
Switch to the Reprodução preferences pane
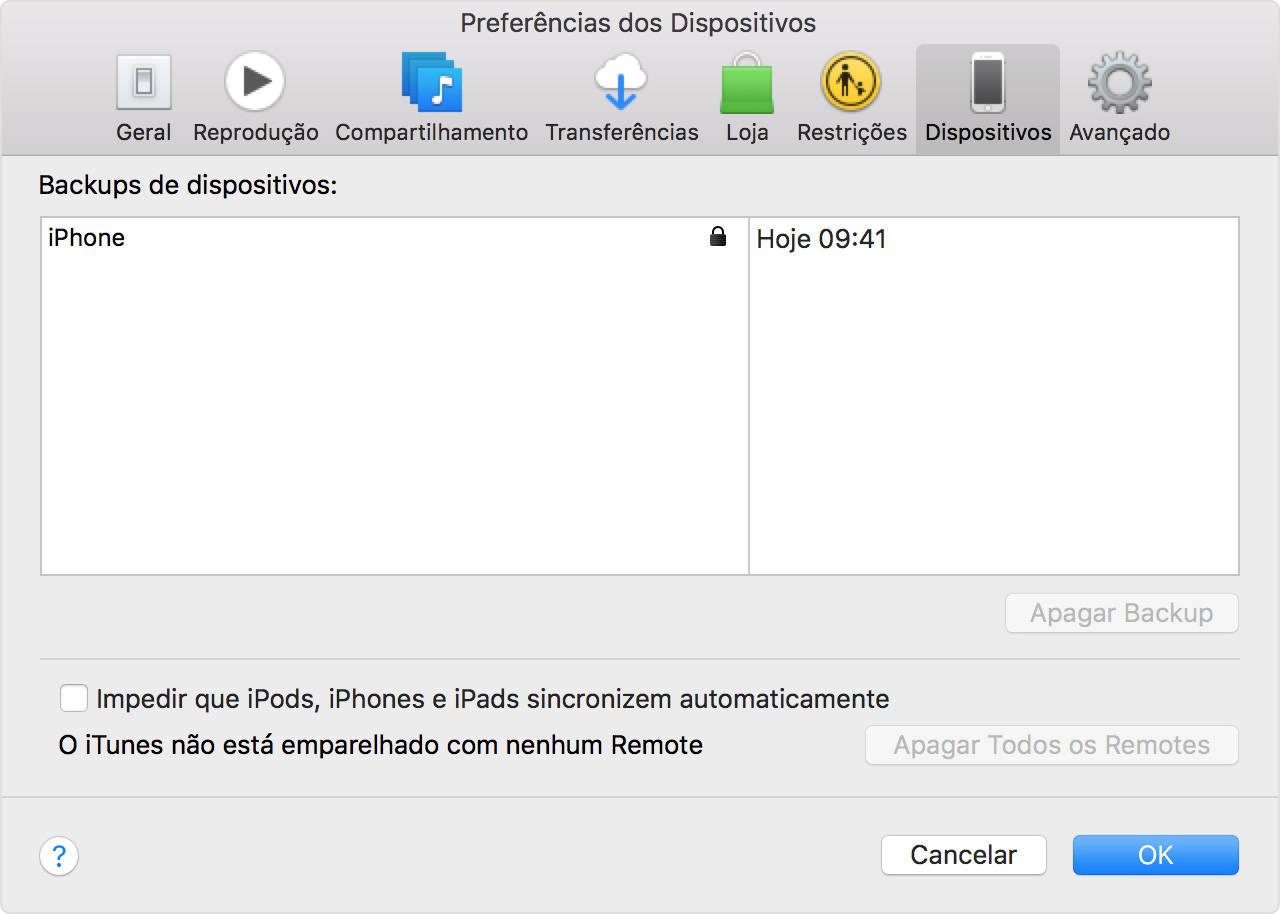[255, 98]
